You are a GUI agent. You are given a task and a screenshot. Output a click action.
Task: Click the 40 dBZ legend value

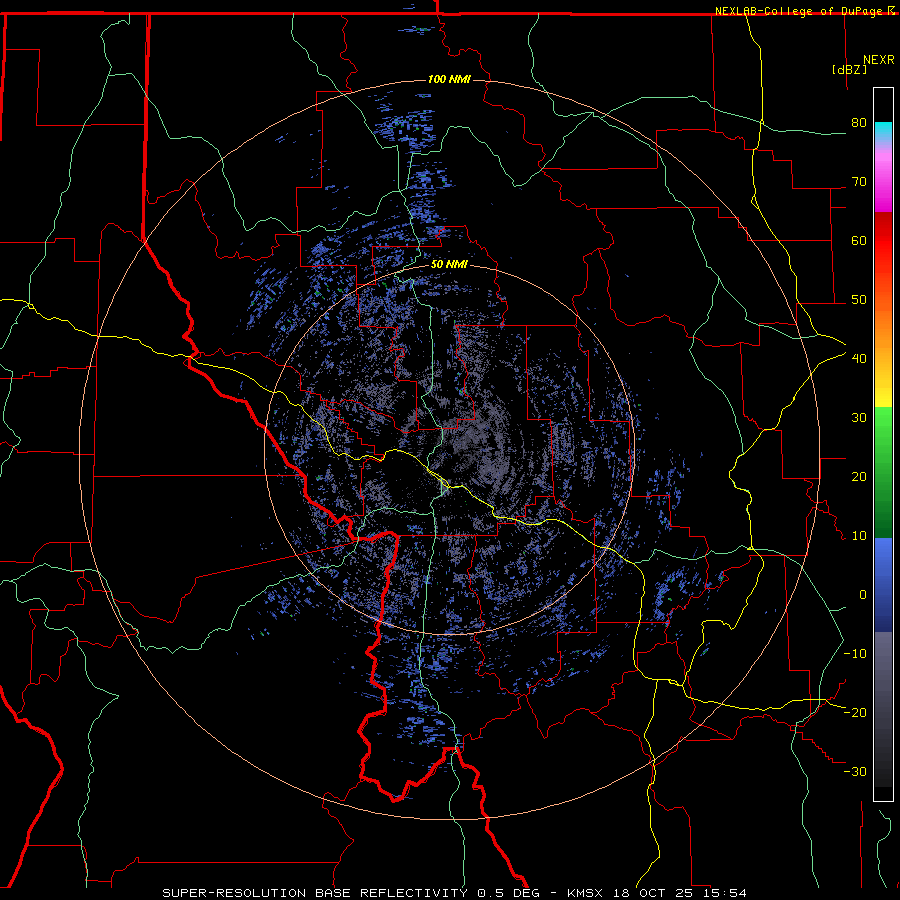[859, 359]
